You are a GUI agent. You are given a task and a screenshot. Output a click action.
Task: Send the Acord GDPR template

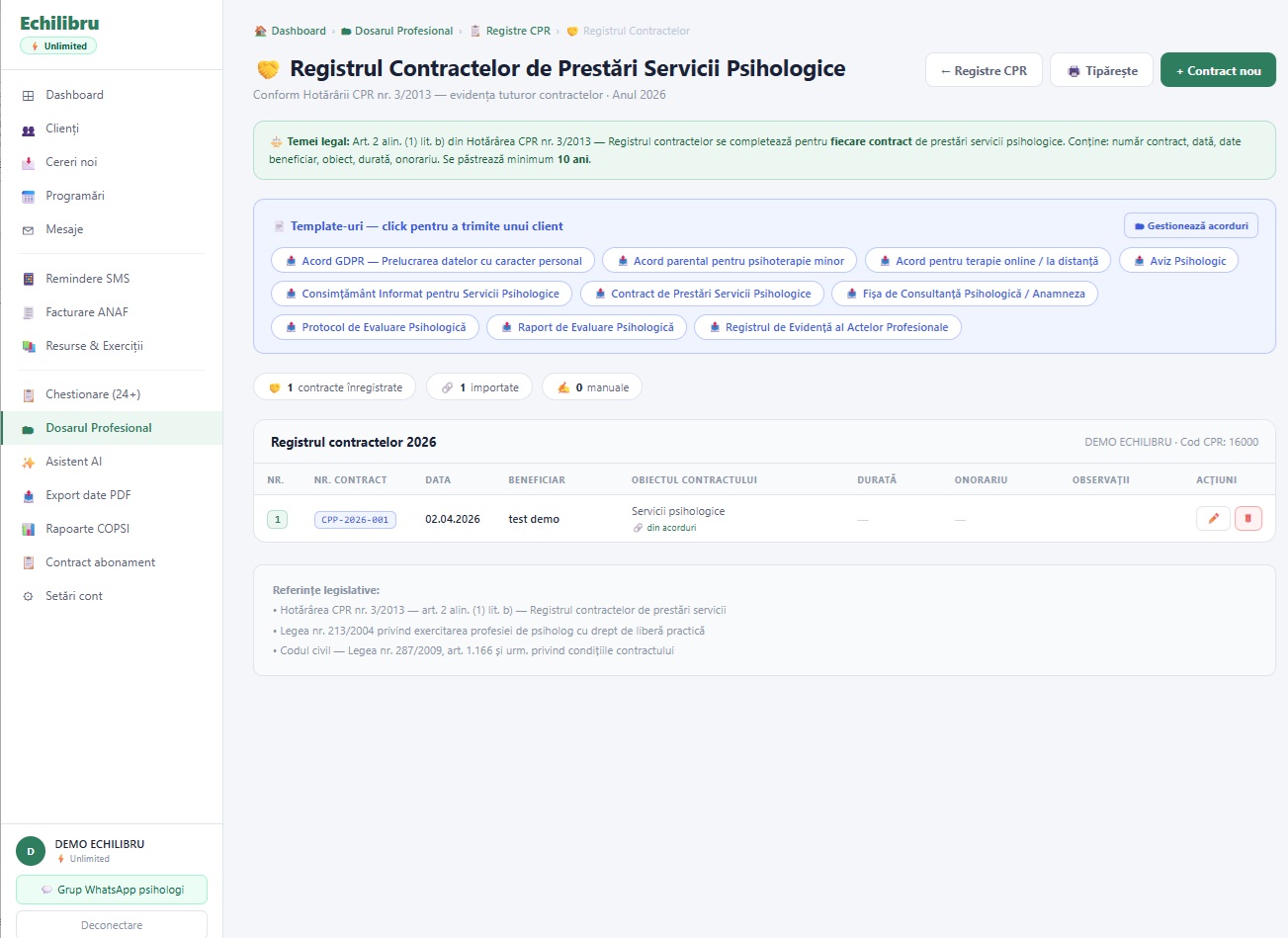(431, 260)
